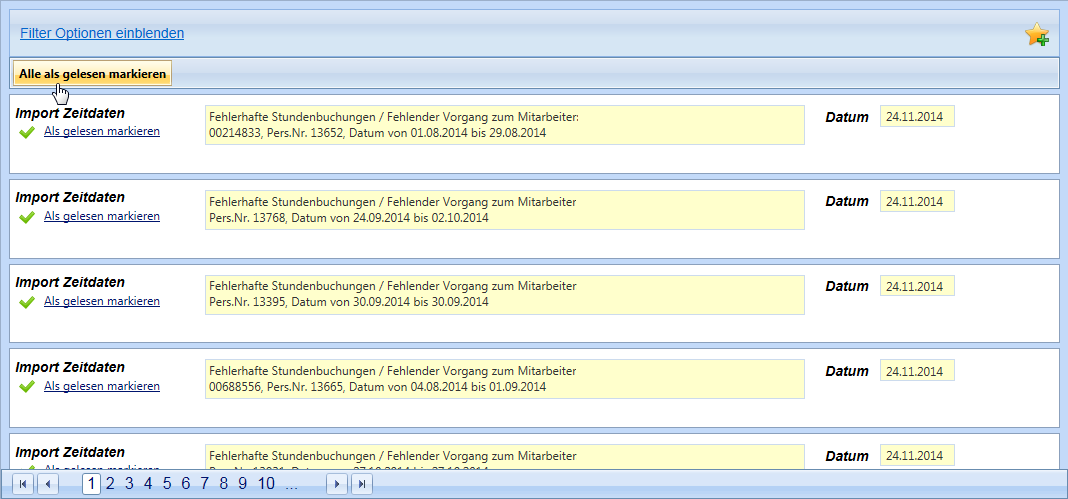
Task: Click the pager ellipsis for more pages
Action: [x=292, y=484]
